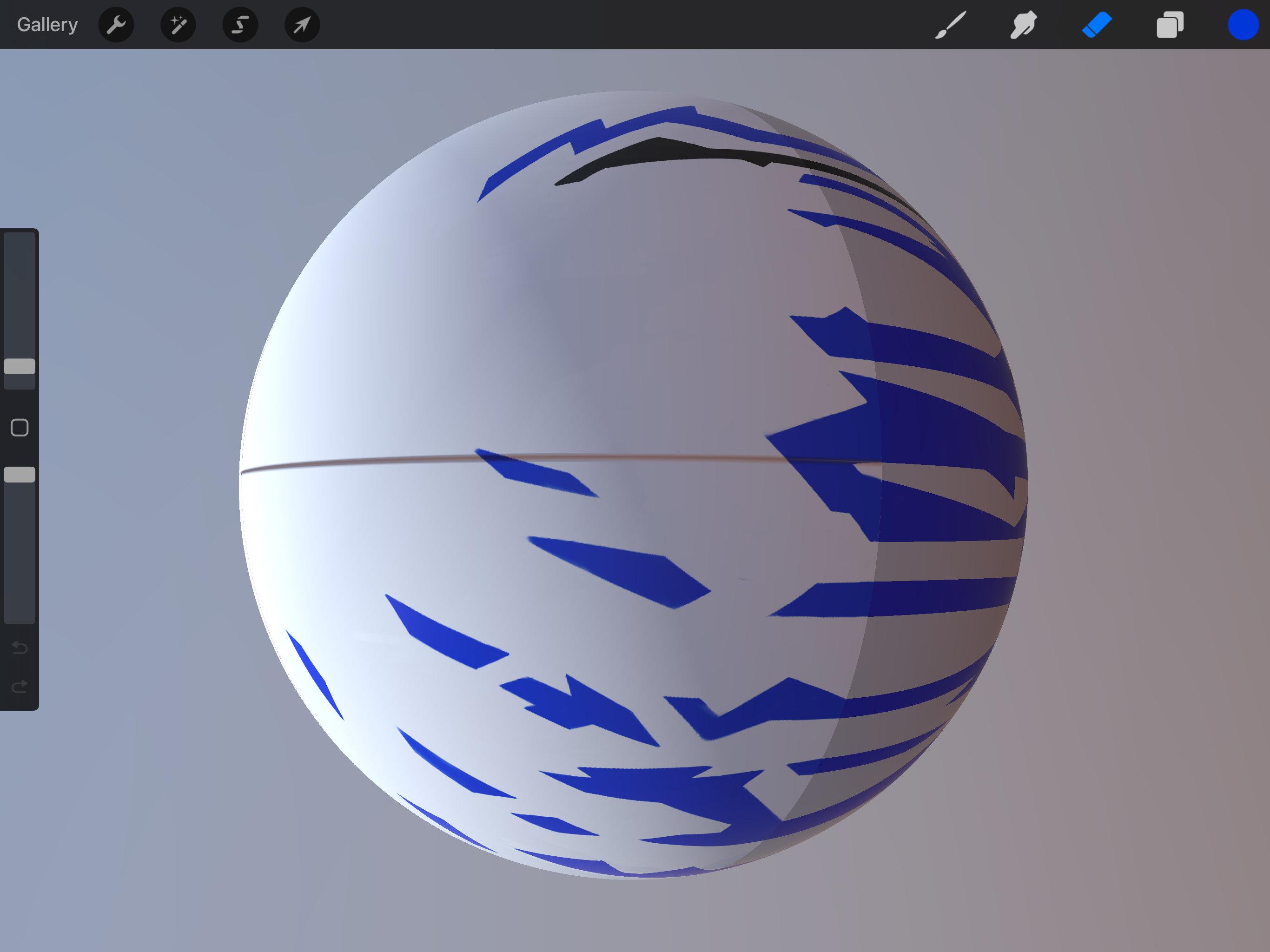Activate the Selection tool
The image size is (1270, 952).
click(x=240, y=25)
